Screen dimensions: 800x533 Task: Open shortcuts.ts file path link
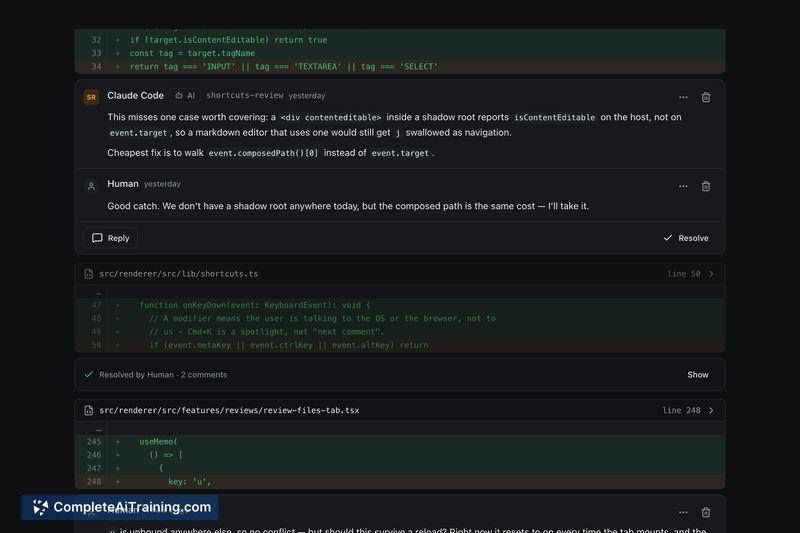(x=179, y=274)
